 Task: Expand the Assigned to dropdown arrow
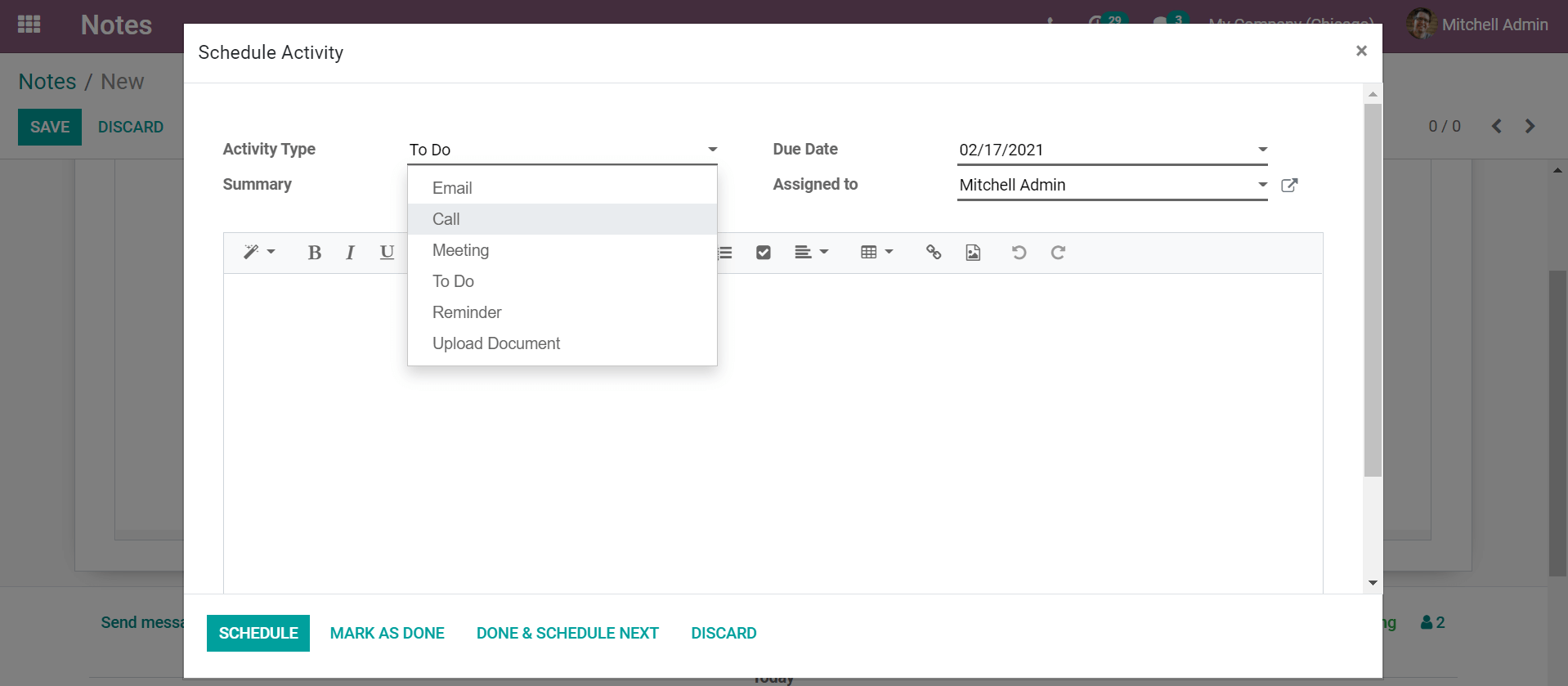click(1262, 185)
